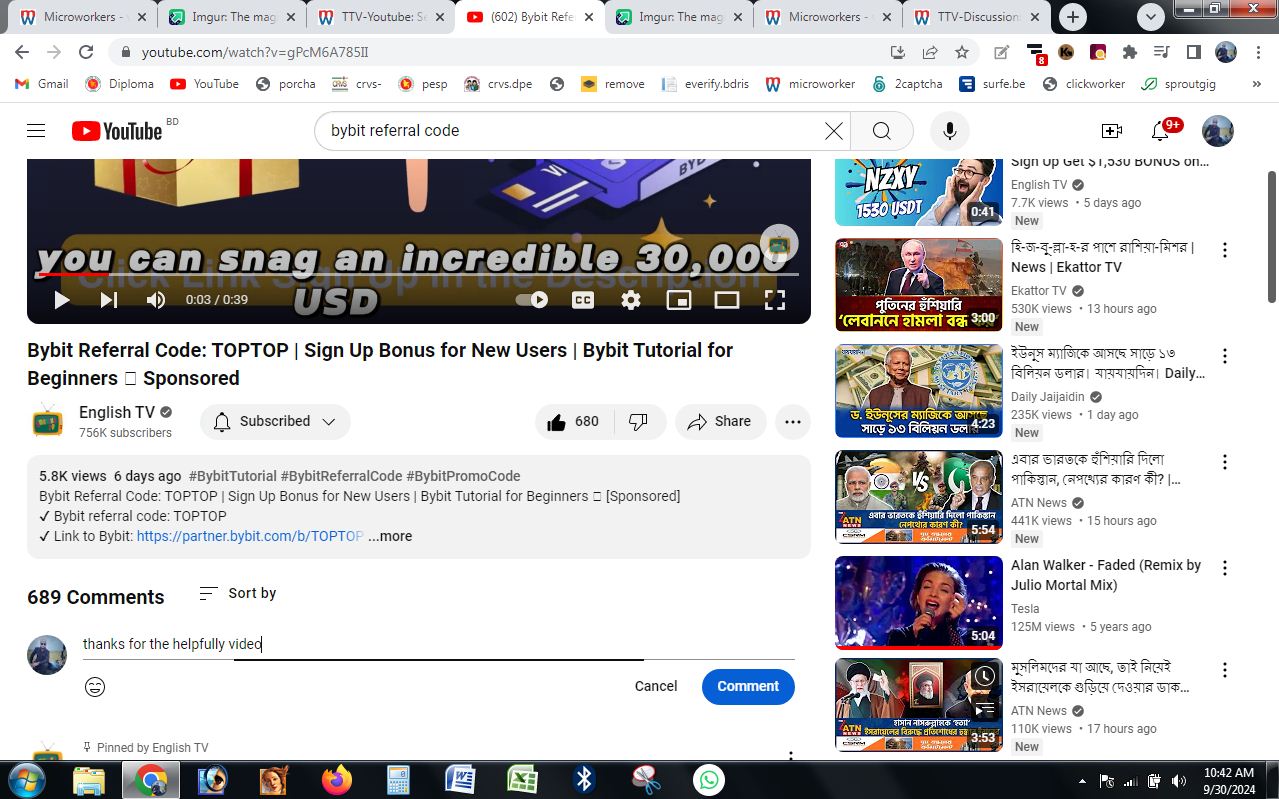Like the video showing 680 likes
This screenshot has width=1279, height=799.
click(x=572, y=422)
